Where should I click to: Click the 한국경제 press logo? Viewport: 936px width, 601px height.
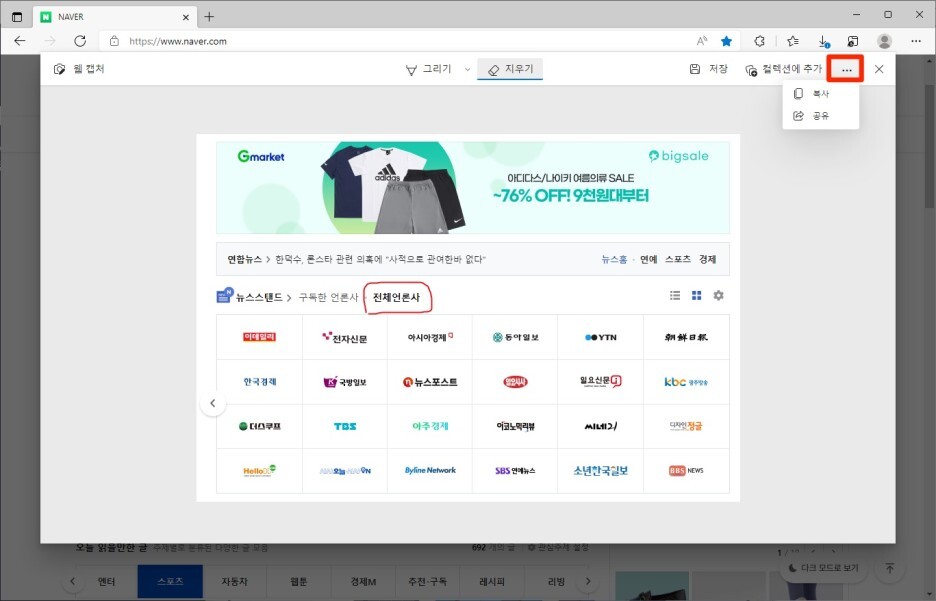point(260,382)
